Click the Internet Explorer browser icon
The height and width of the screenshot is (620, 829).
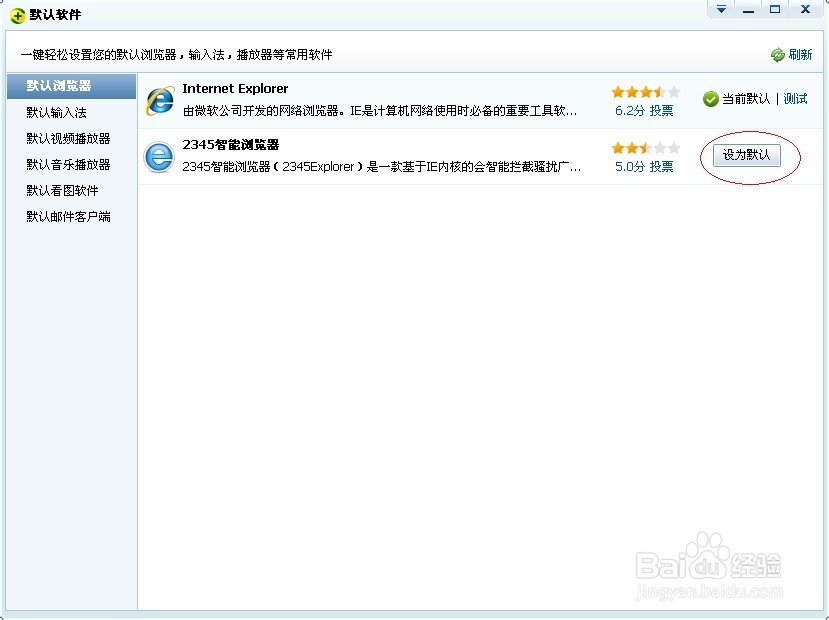click(159, 100)
